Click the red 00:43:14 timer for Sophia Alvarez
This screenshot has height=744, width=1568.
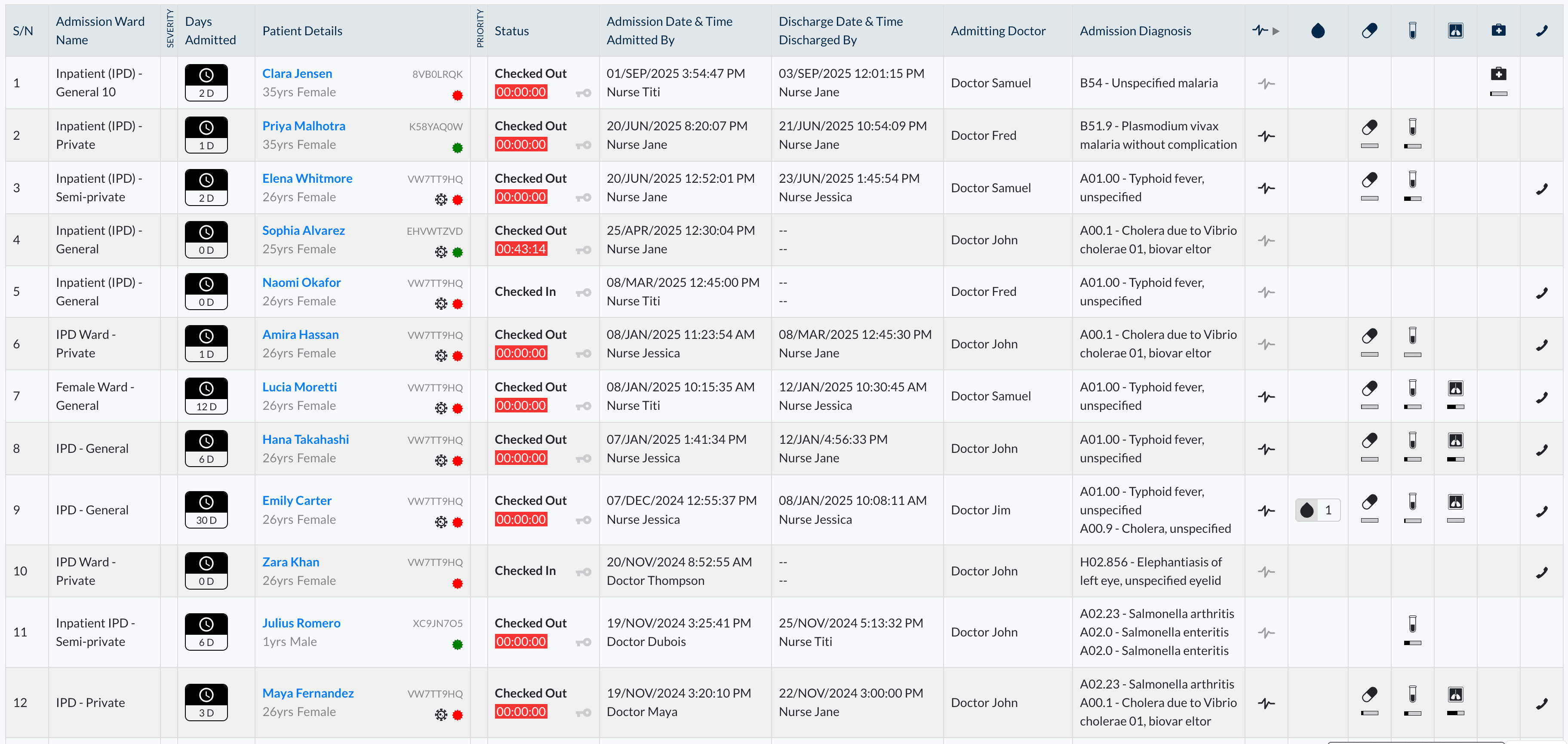(x=520, y=249)
